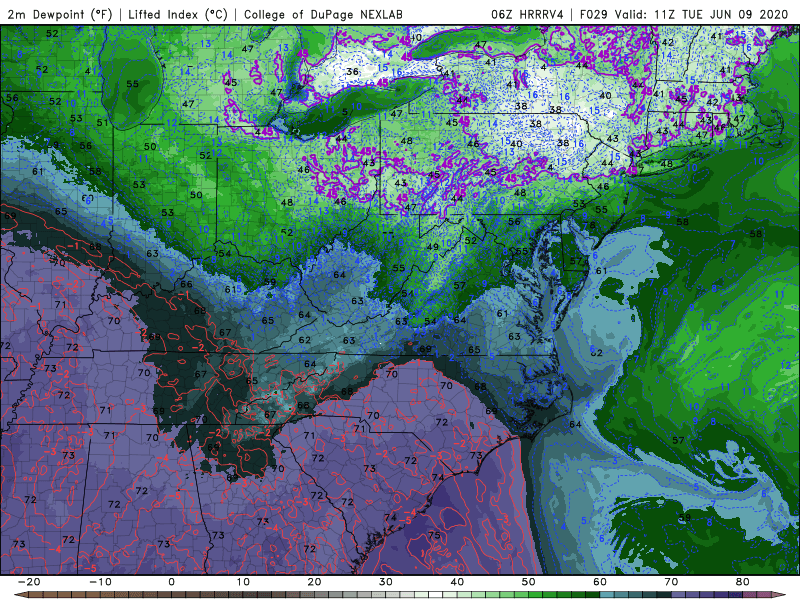Click the '40' colorbar scale label
800x600 pixels.
pyautogui.click(x=457, y=582)
